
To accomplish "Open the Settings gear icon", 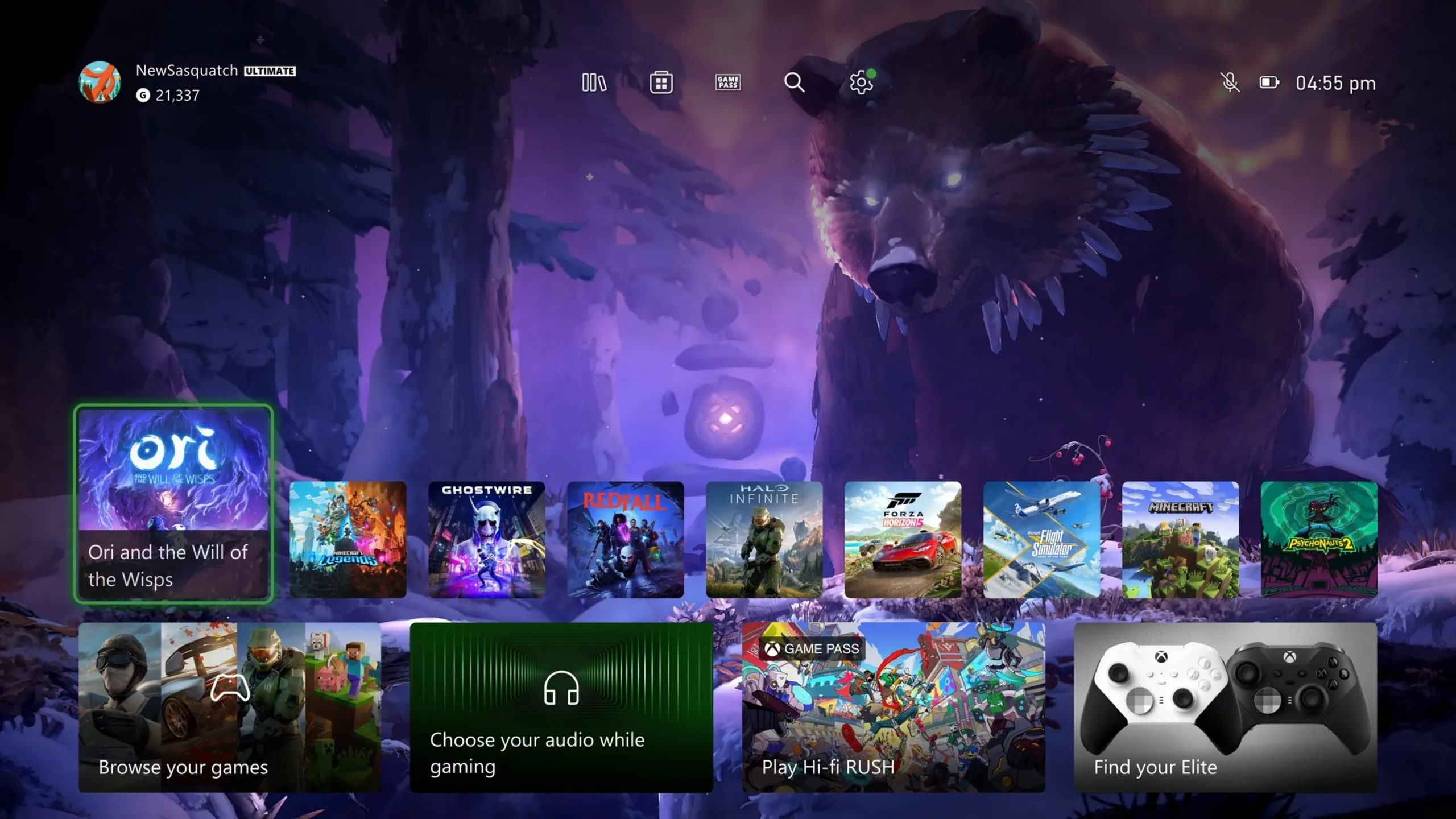I will pyautogui.click(x=860, y=82).
